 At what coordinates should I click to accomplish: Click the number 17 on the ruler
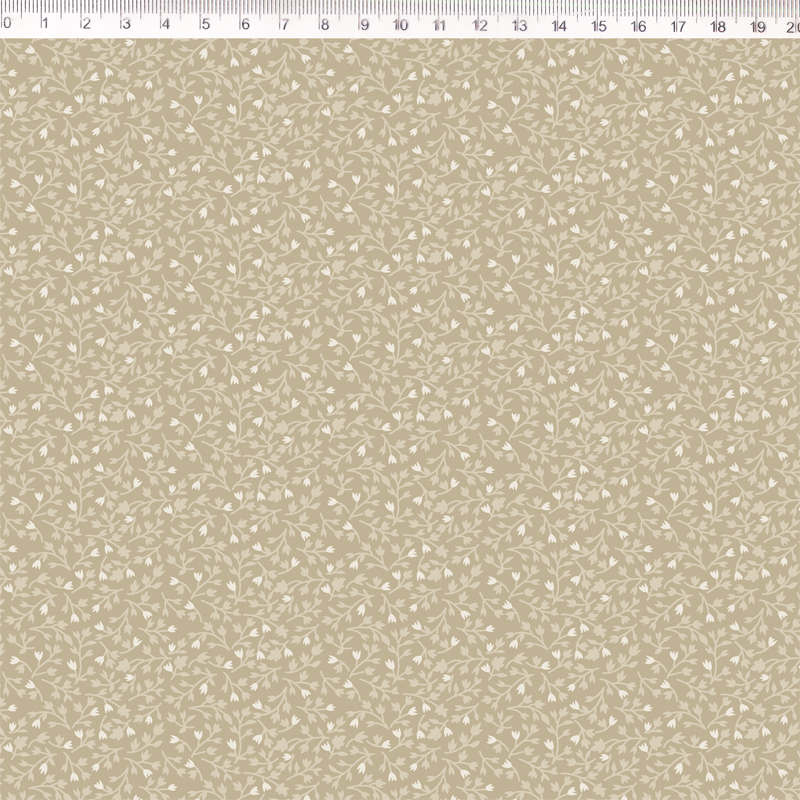677,25
